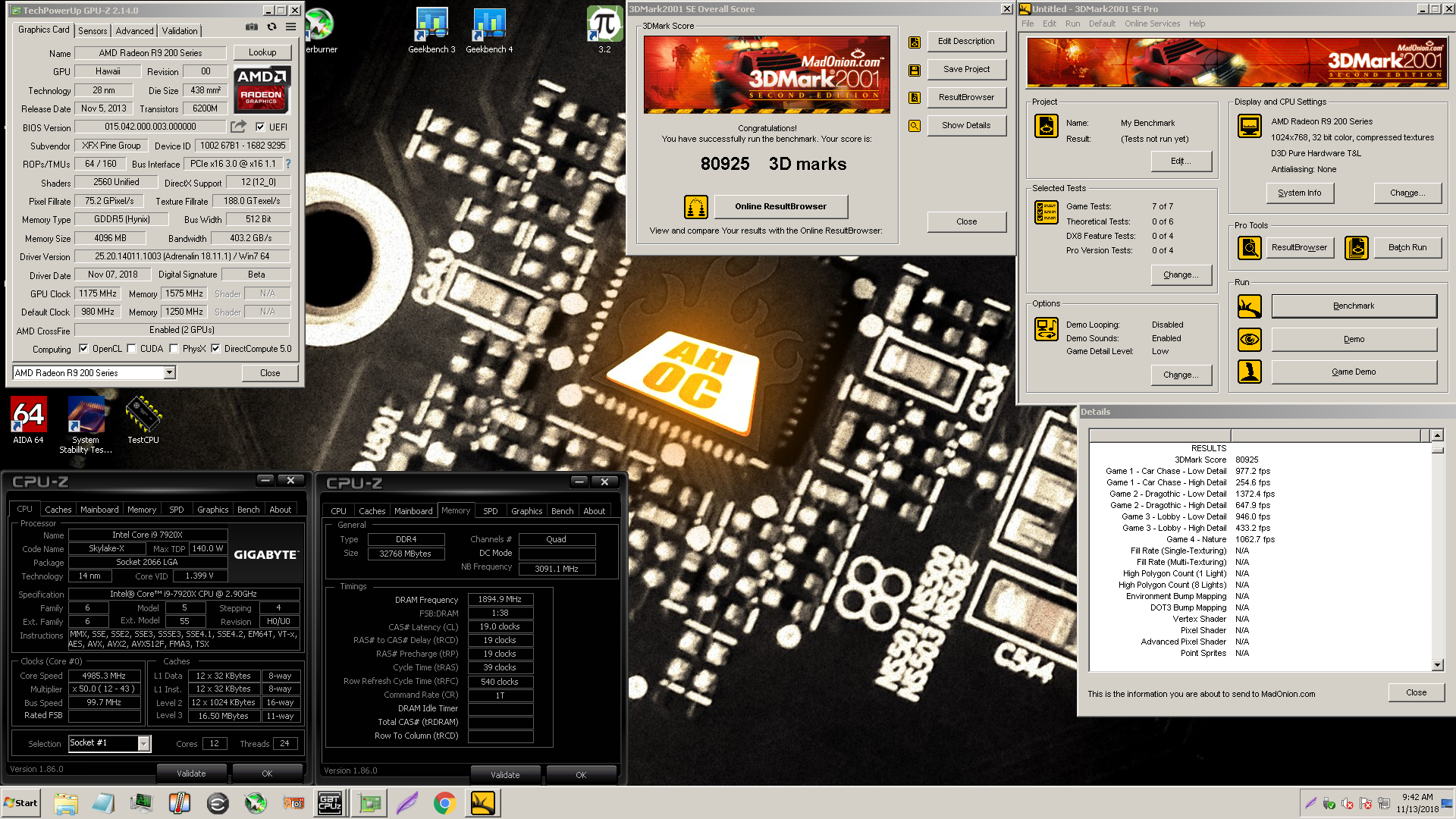
Task: Click the Game Demo joystick icon
Action: [x=1250, y=372]
